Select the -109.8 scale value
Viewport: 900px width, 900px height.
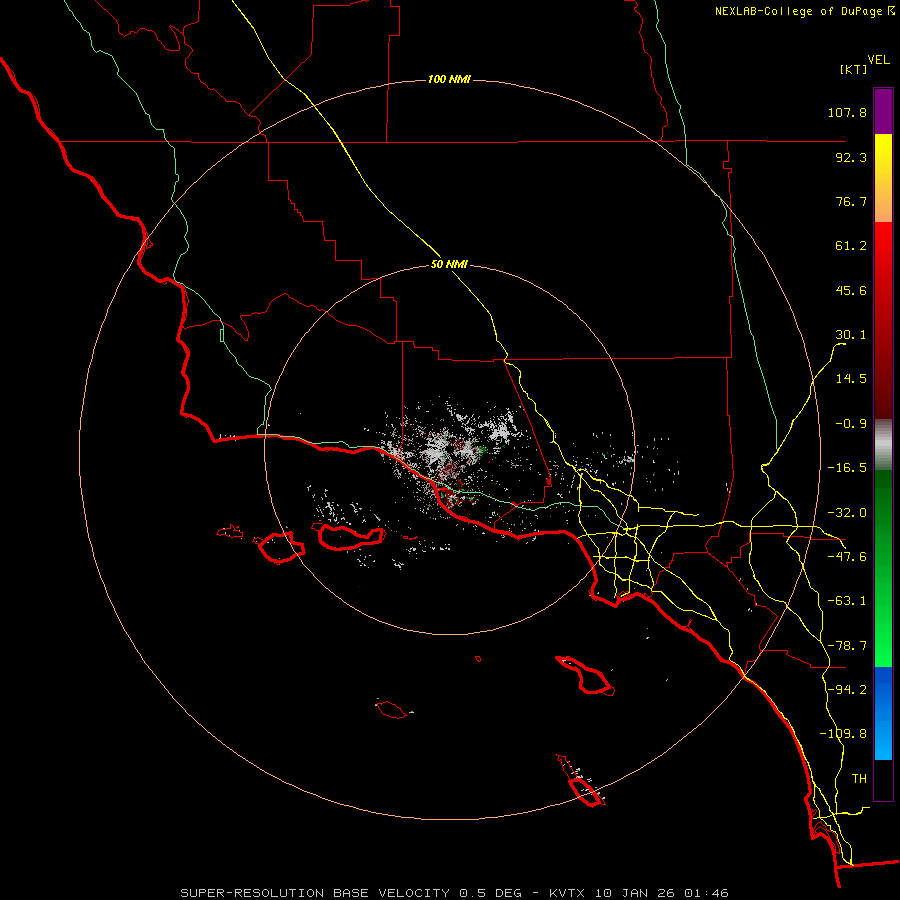pyautogui.click(x=843, y=734)
